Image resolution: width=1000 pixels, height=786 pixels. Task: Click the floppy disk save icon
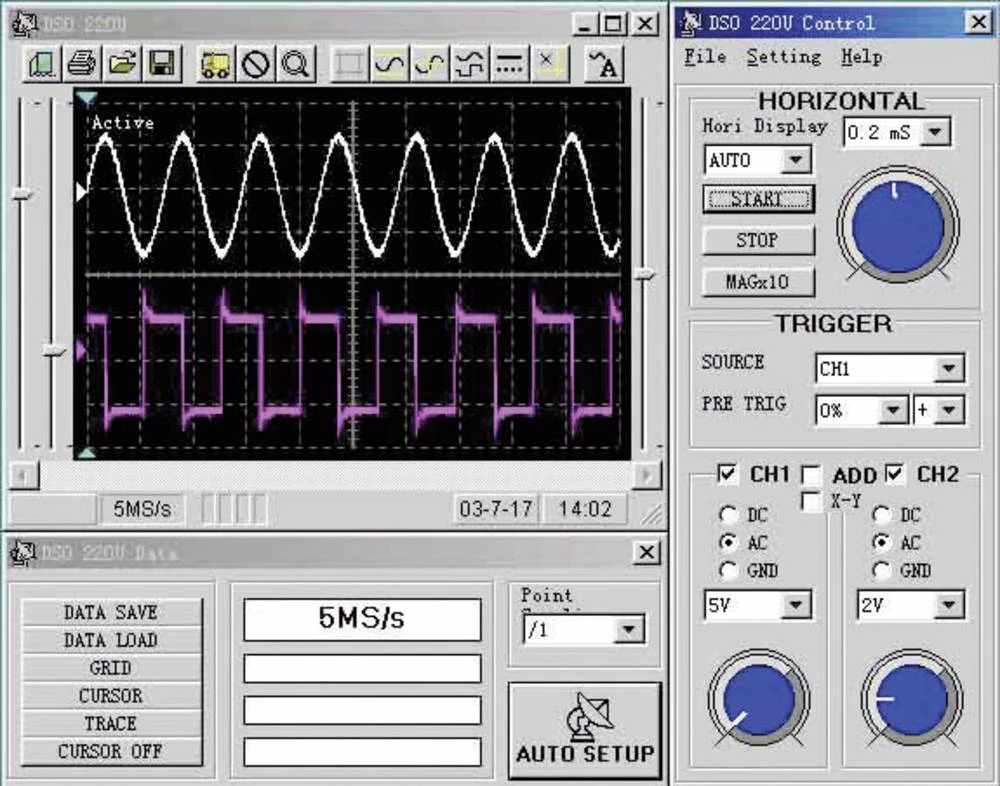point(160,64)
